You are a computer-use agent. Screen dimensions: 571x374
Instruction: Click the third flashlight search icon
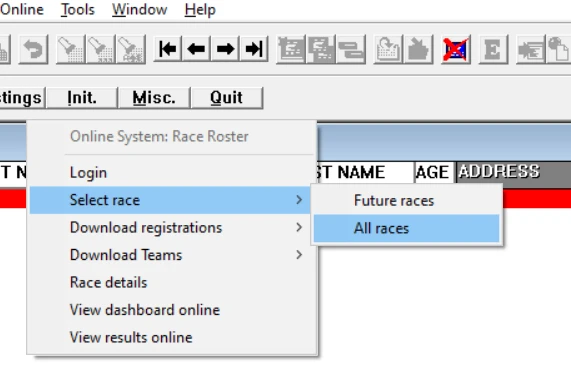(131, 49)
